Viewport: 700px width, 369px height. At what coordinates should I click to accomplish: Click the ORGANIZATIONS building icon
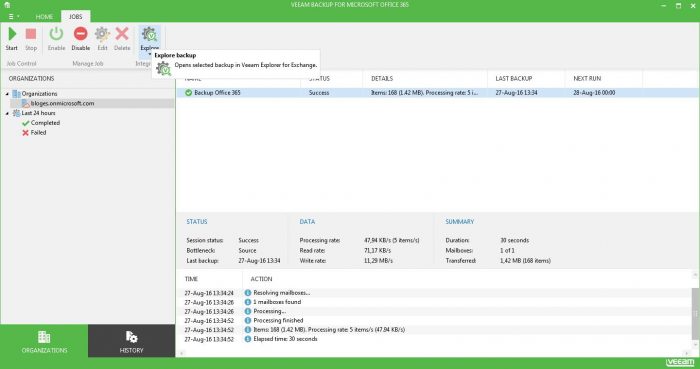point(44,337)
